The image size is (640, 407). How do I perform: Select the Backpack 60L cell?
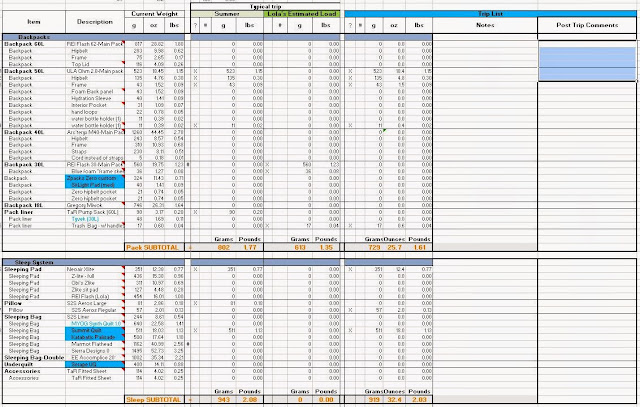[x=34, y=44]
